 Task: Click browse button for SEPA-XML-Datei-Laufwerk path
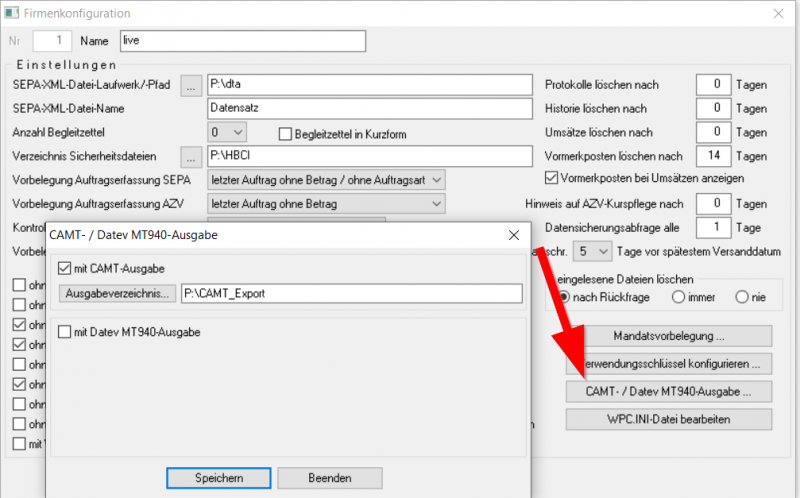pos(191,86)
